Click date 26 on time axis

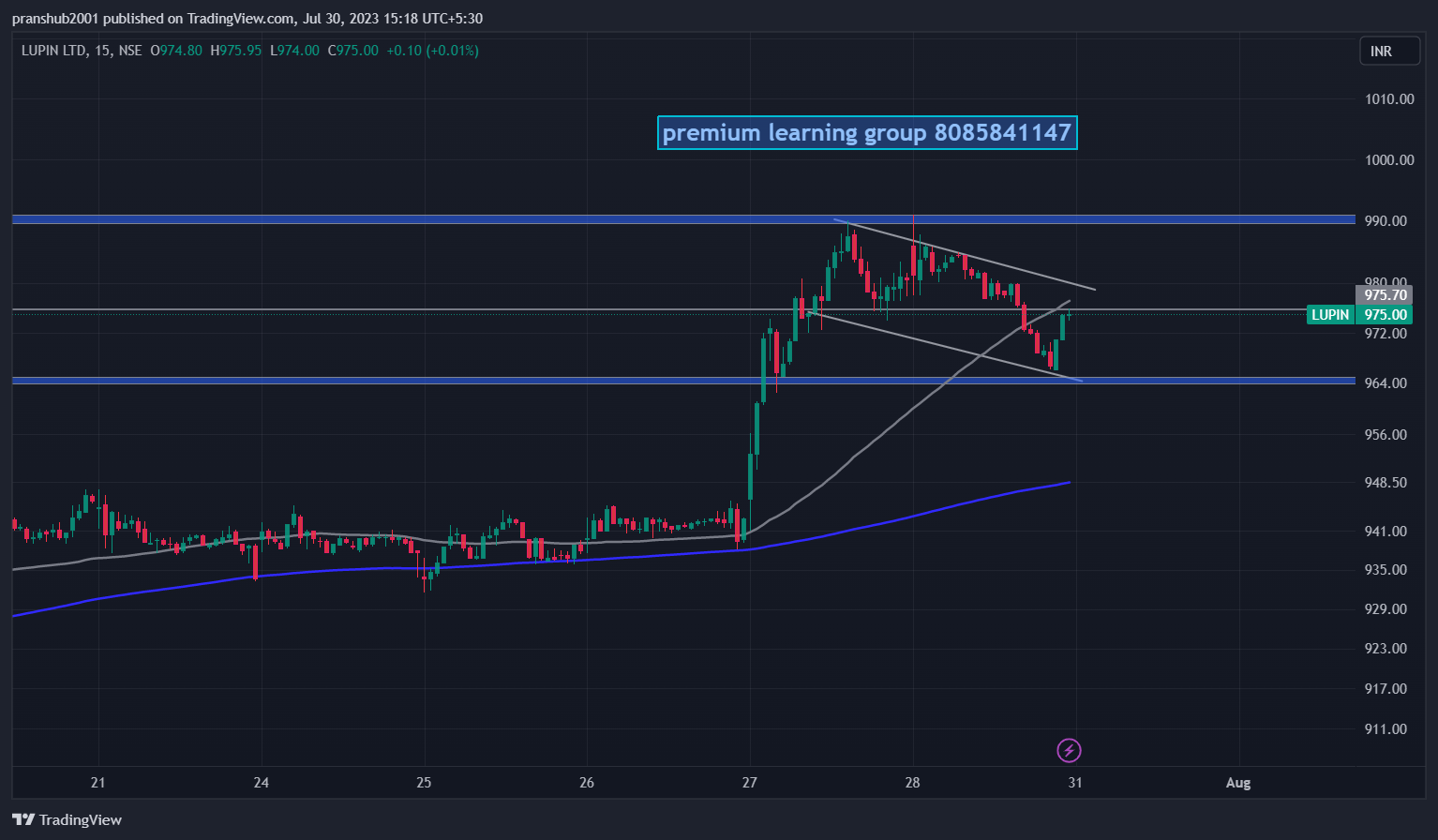tap(587, 783)
